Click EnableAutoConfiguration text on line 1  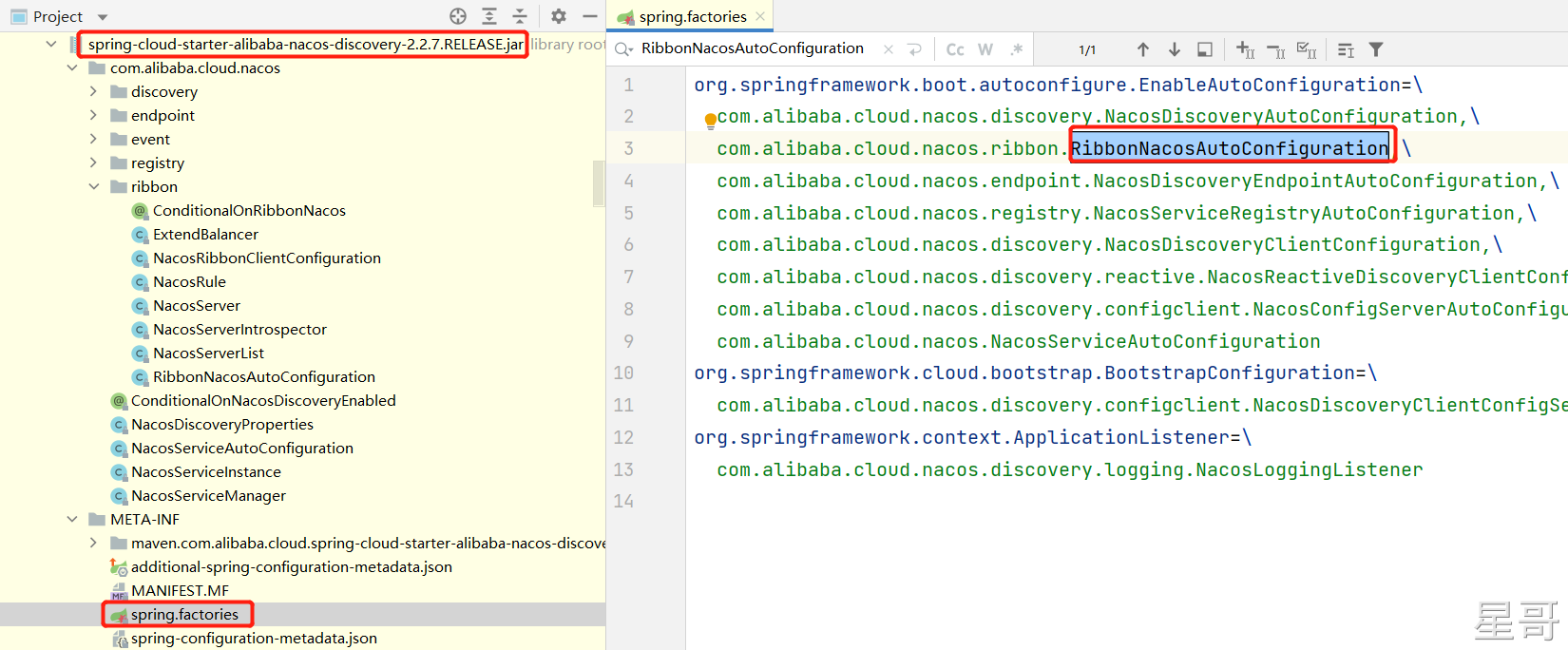[1269, 85]
